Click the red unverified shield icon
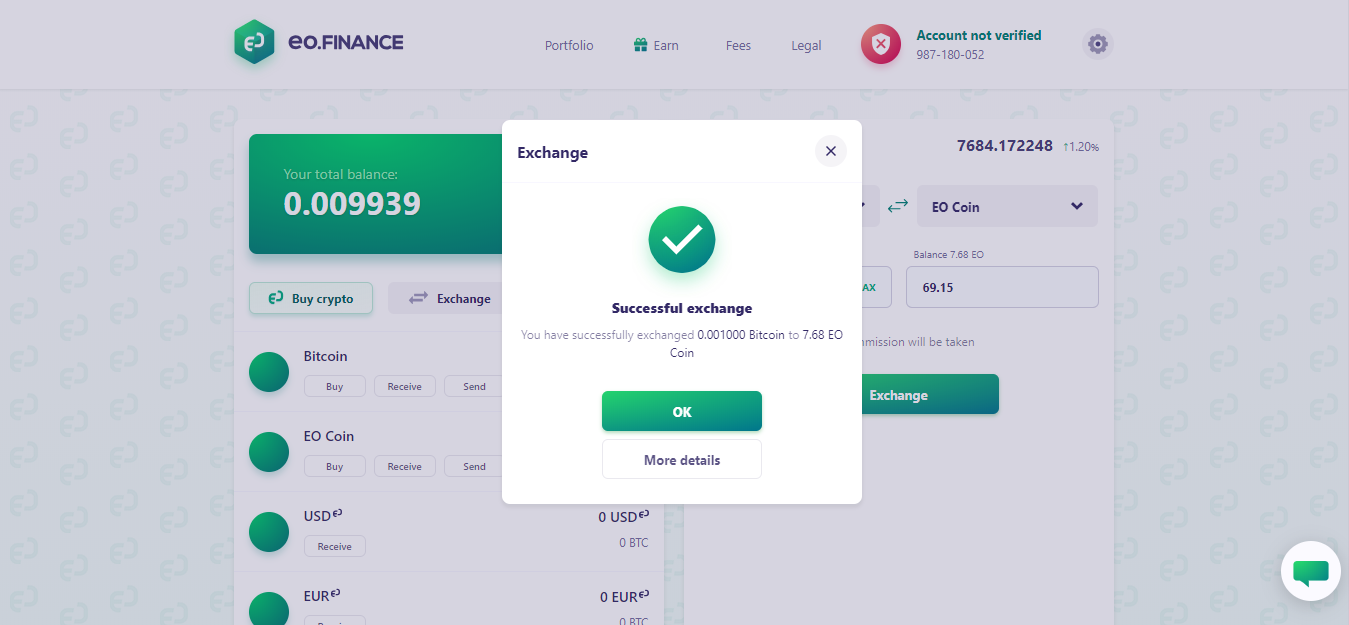 tap(881, 44)
